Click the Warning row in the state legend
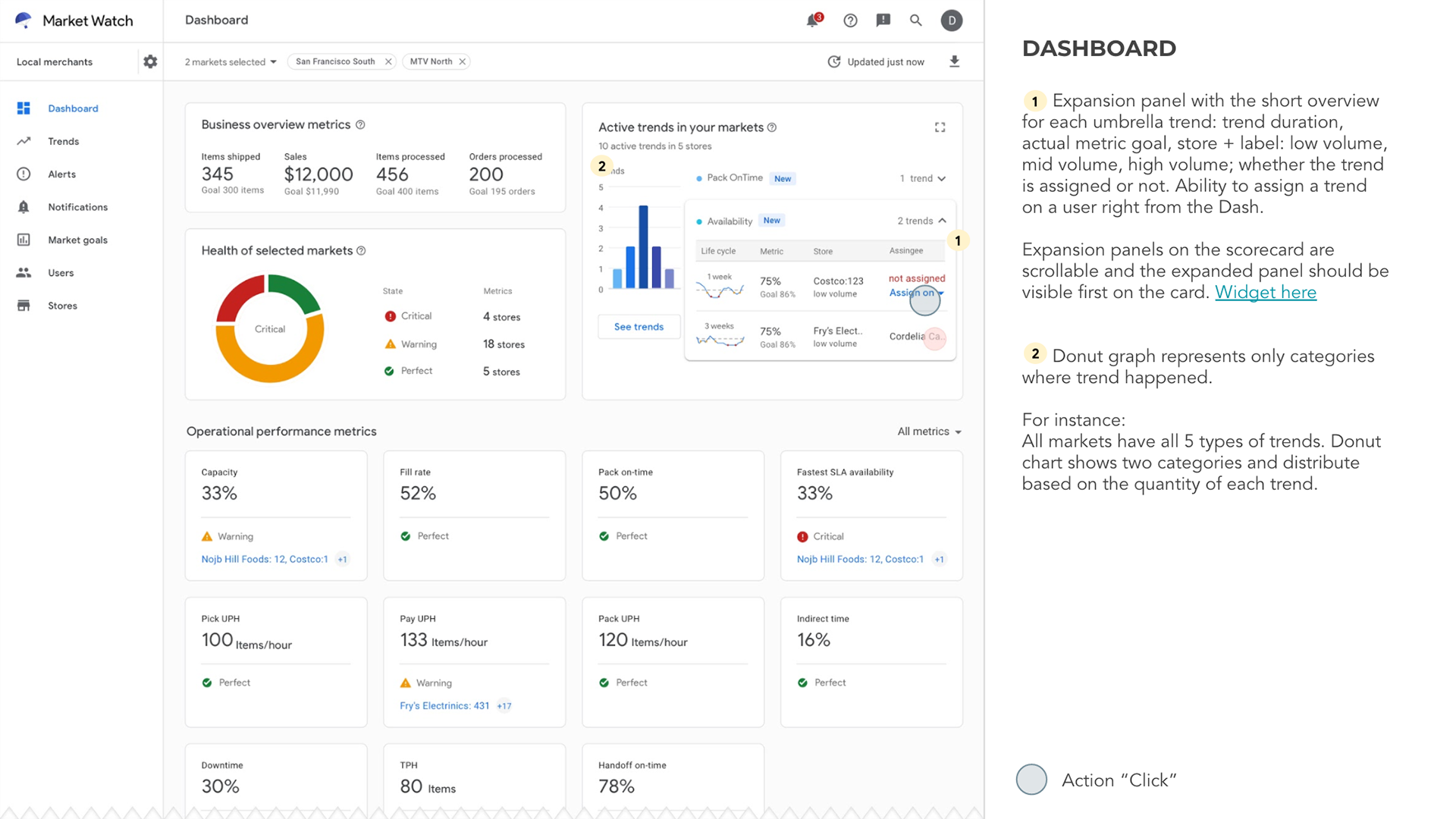Image resolution: width=1456 pixels, height=819 pixels. click(x=453, y=344)
